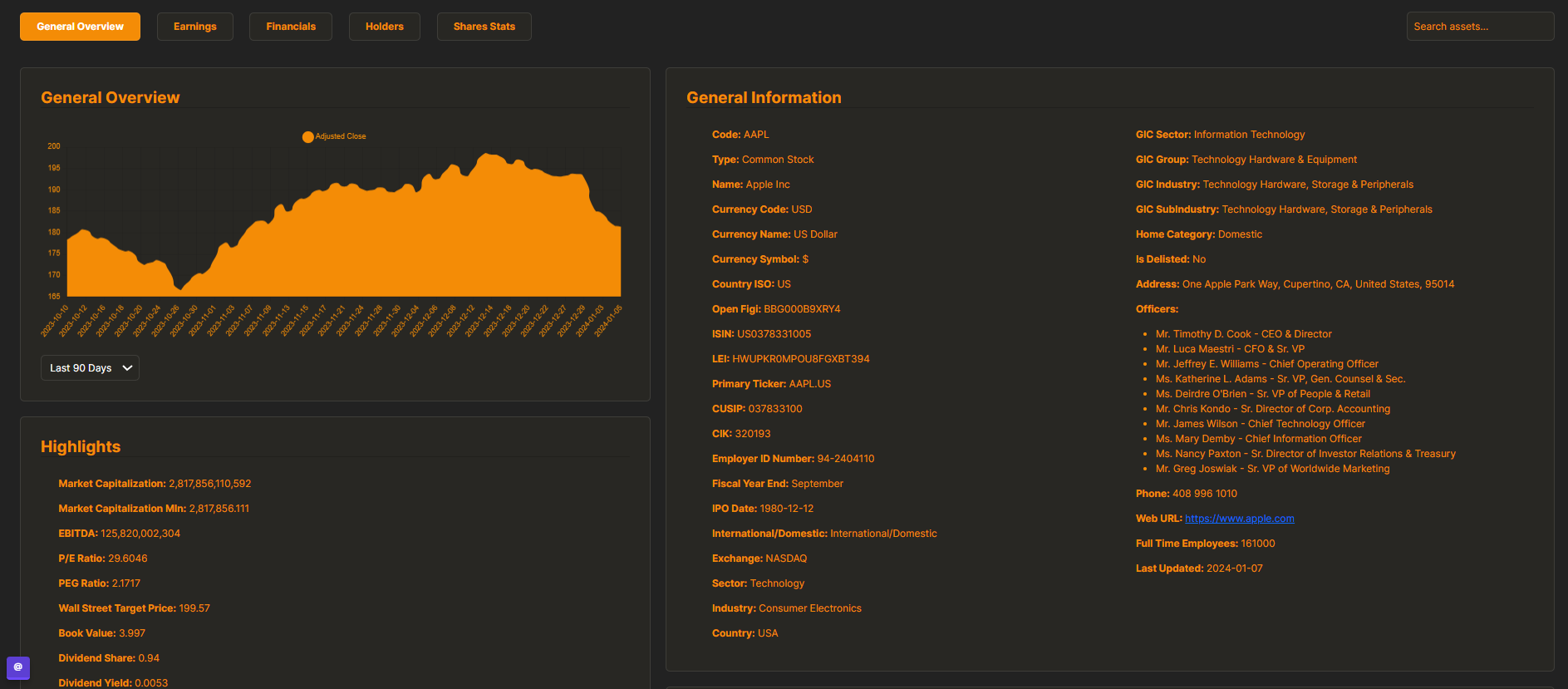Open the apple.com web URL link

point(1240,519)
